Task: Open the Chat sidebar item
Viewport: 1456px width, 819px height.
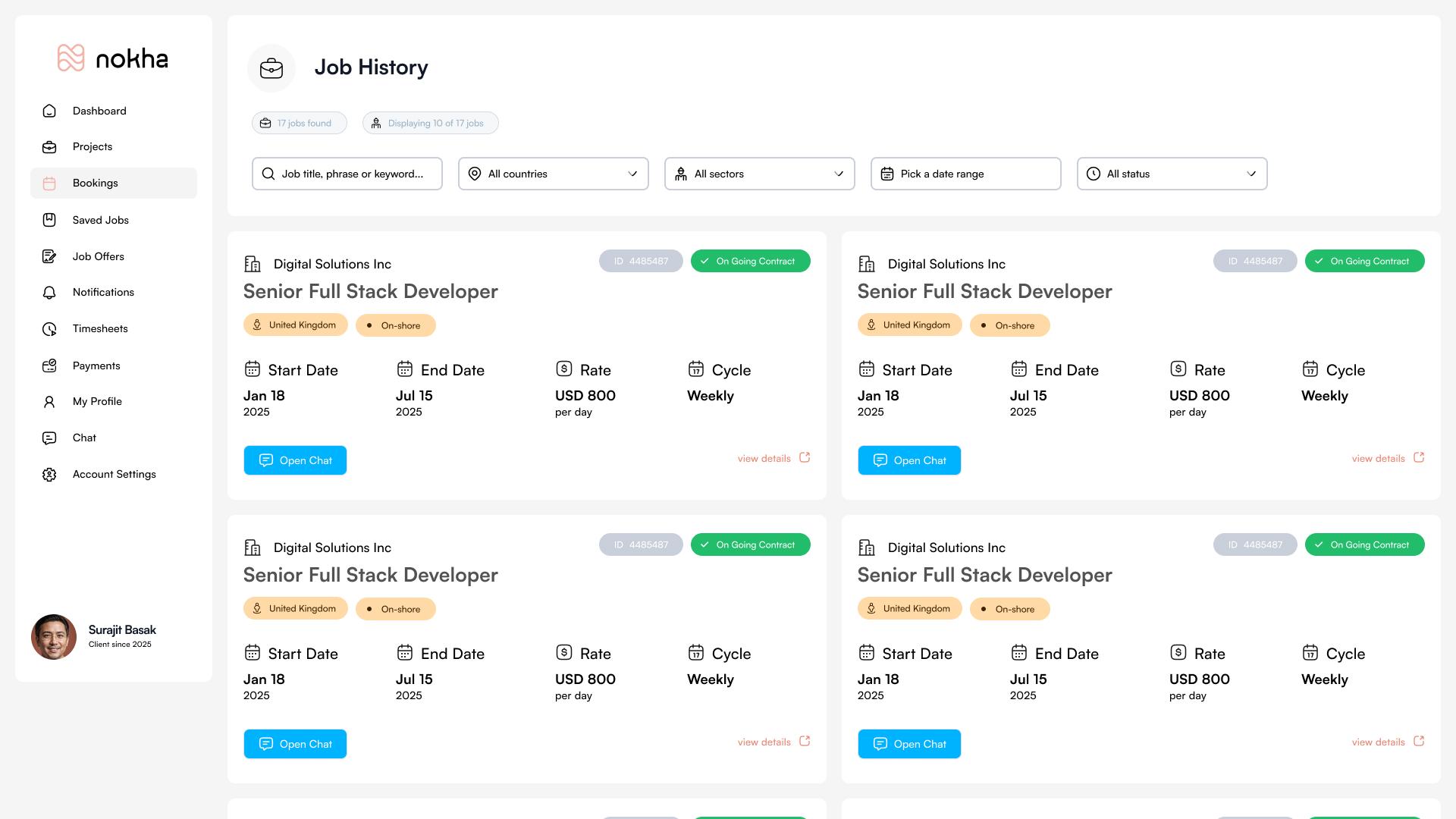Action: (84, 438)
